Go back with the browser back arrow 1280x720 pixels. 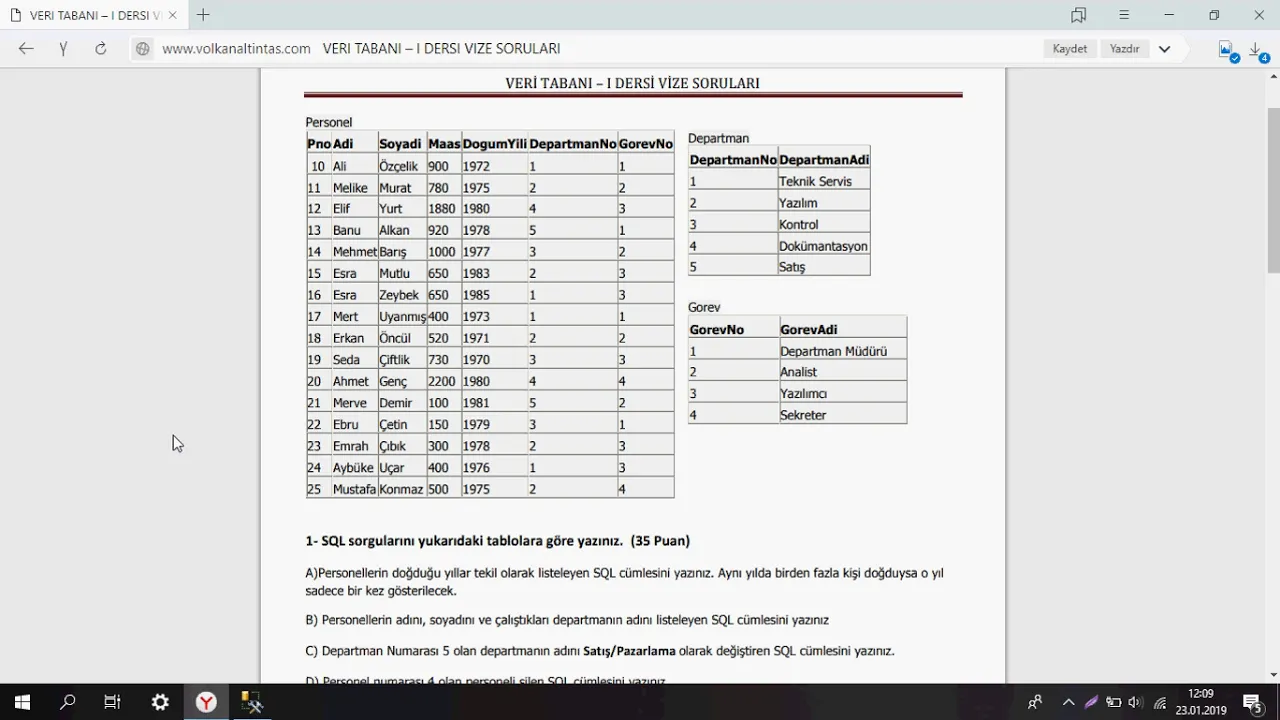[26, 48]
